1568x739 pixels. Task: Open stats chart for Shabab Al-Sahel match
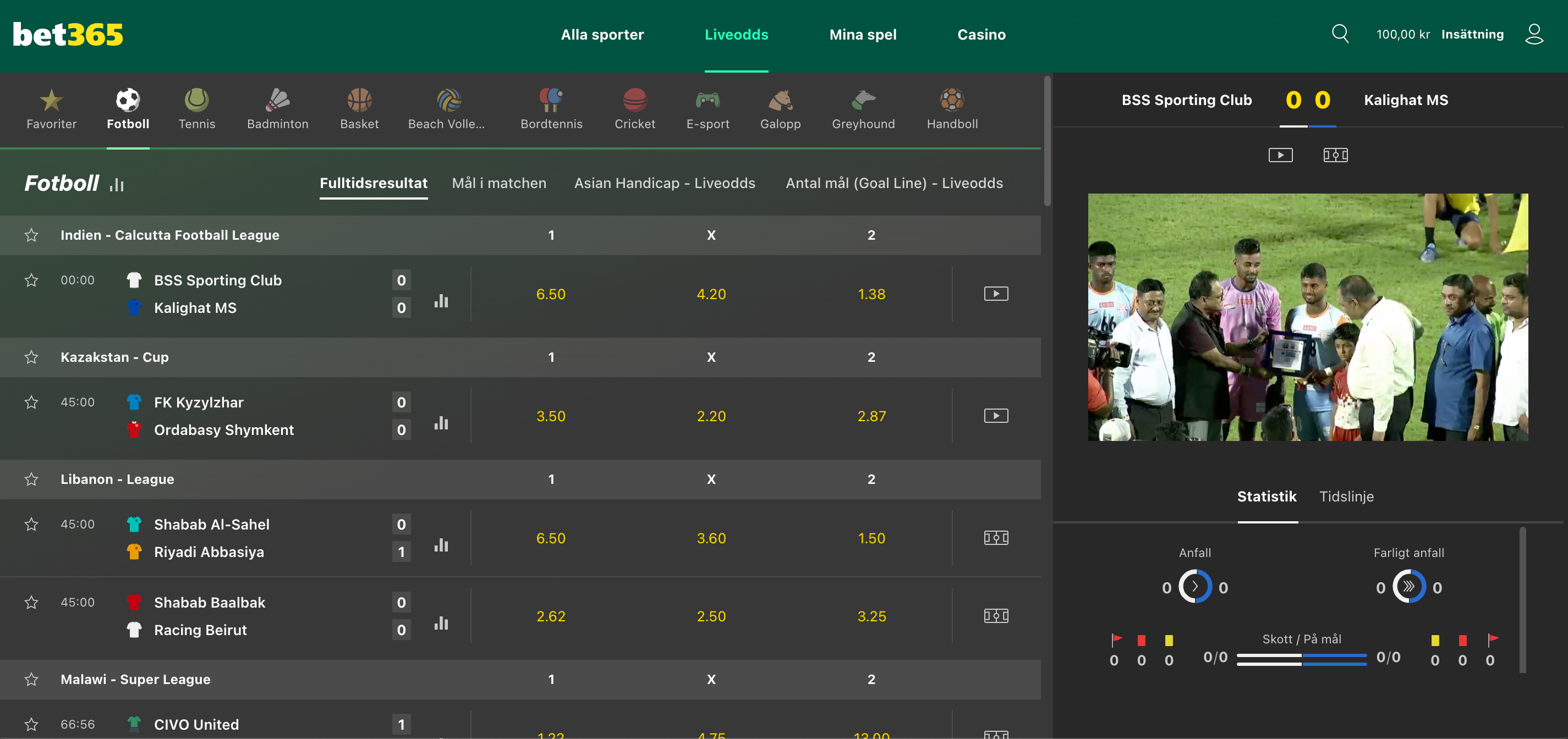point(441,545)
